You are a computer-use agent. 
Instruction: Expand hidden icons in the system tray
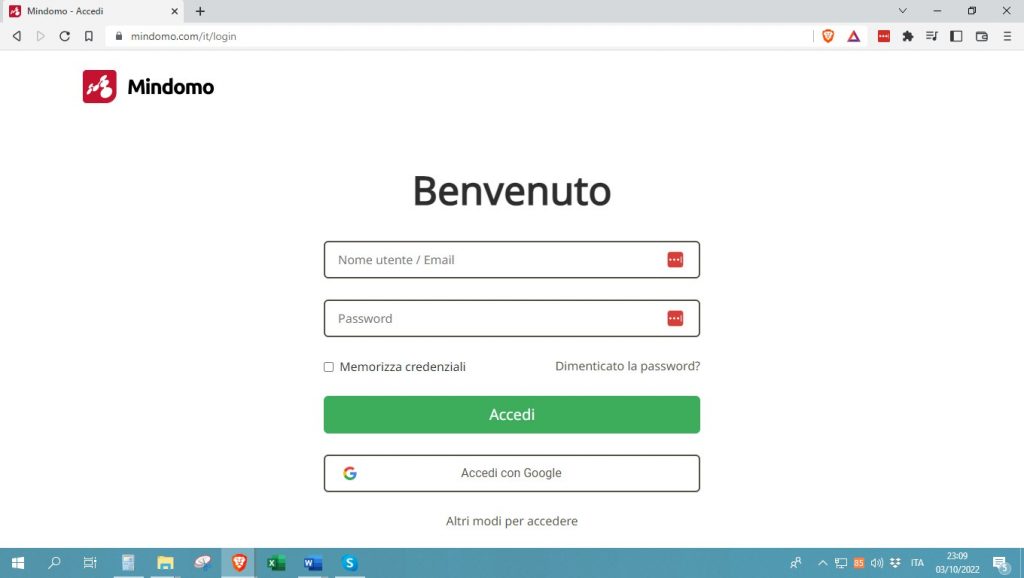coord(822,563)
